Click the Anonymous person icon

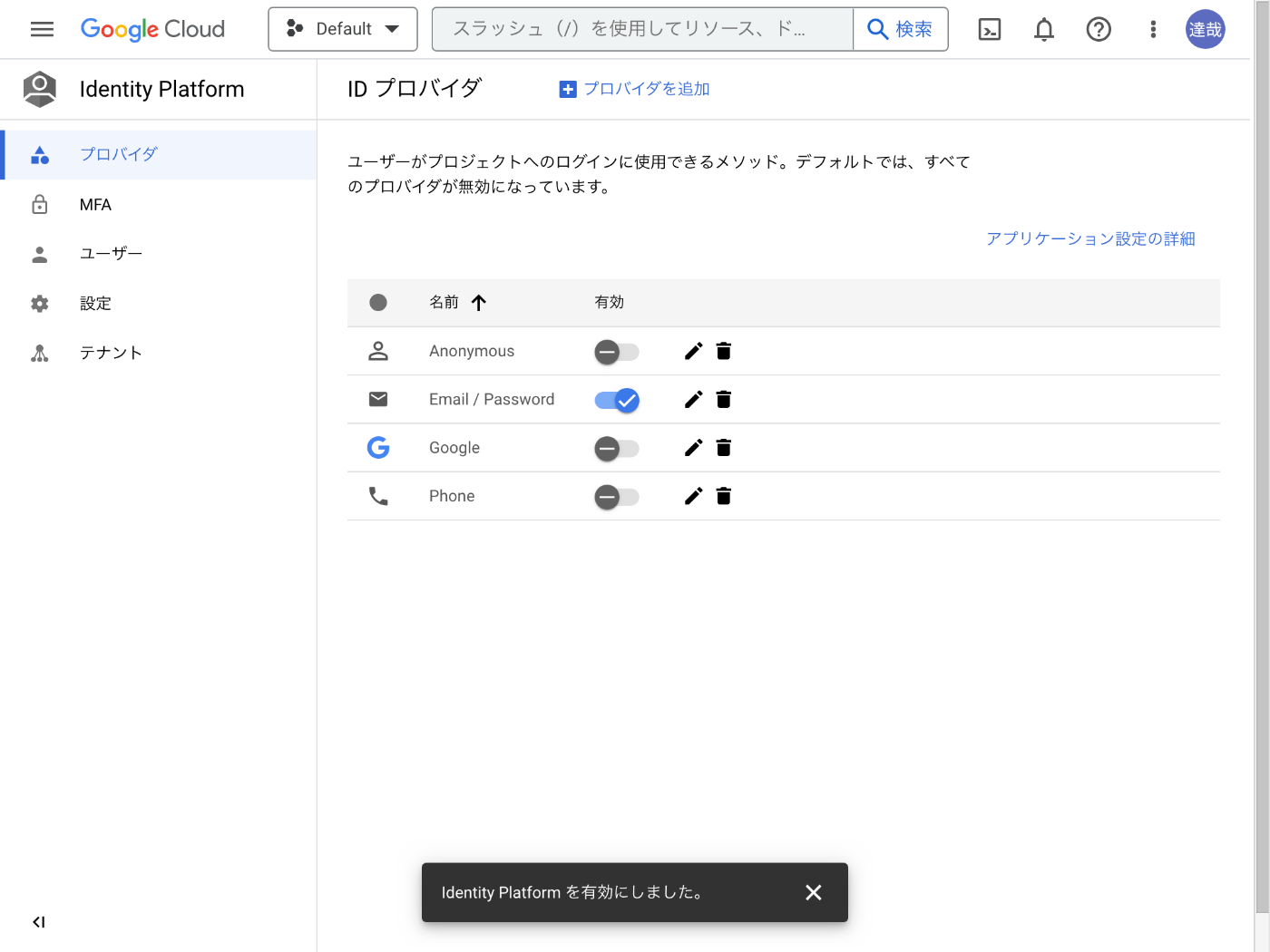coord(378,351)
